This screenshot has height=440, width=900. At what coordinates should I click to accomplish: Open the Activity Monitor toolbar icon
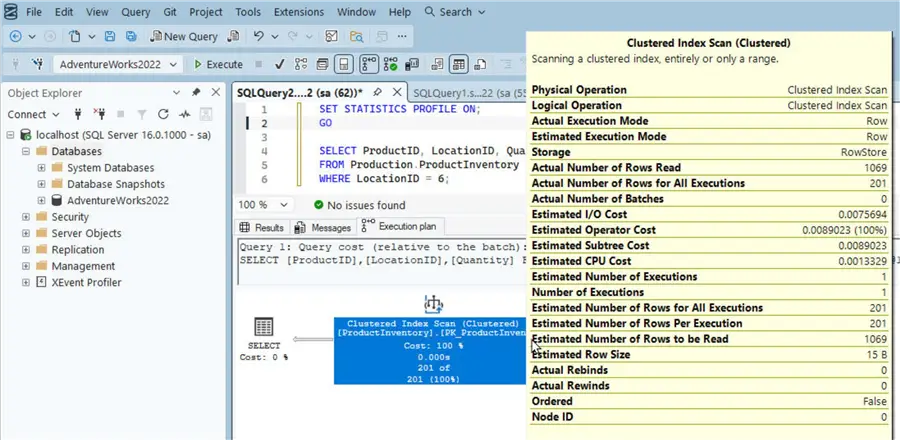331,36
